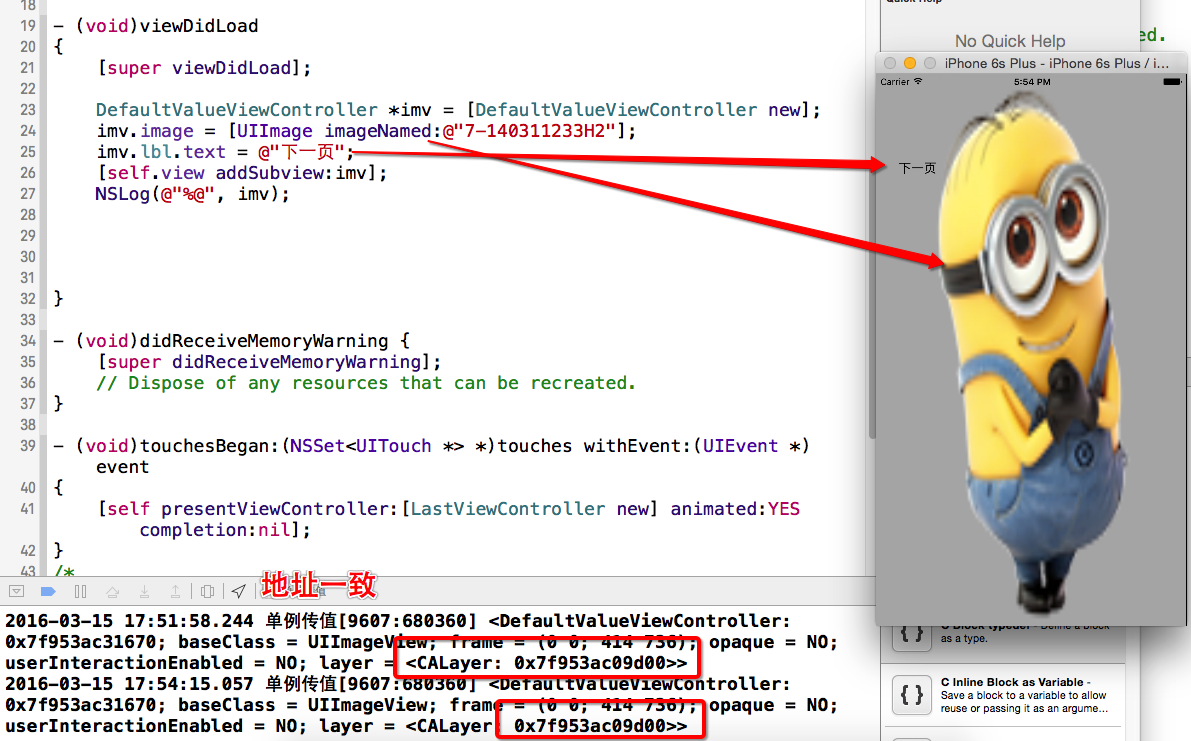1191x741 pixels.
Task: Tap the minion image in the iPhone simulator
Action: pos(1031,353)
